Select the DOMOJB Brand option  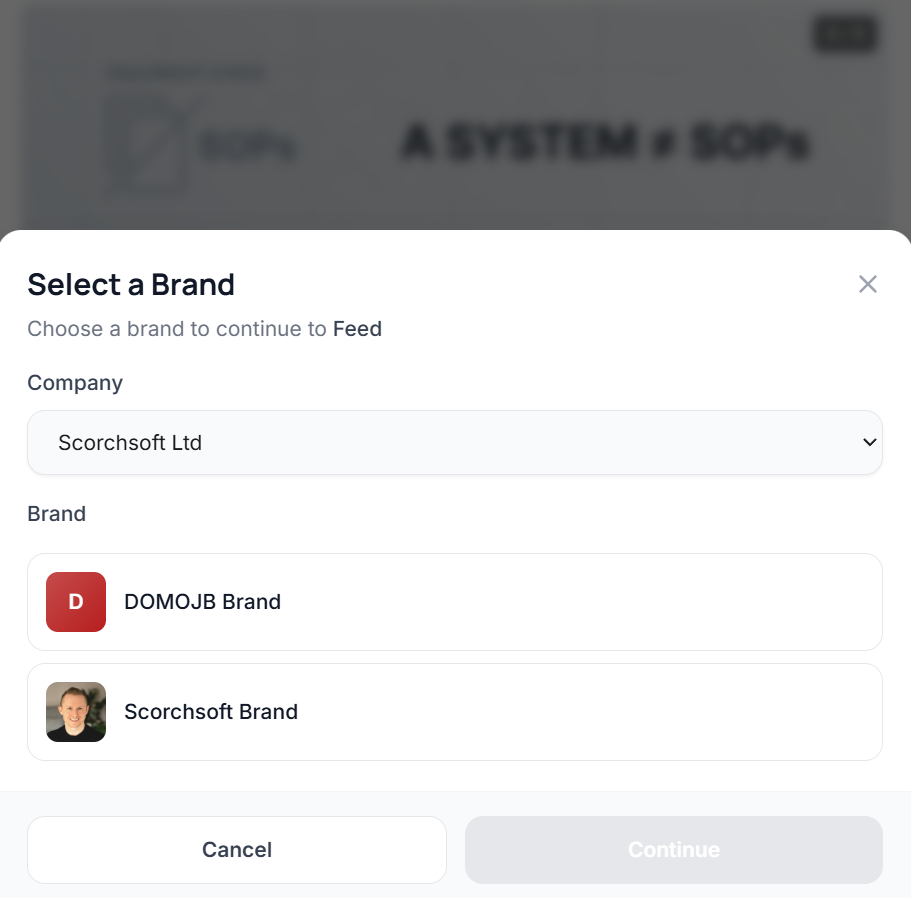click(455, 601)
